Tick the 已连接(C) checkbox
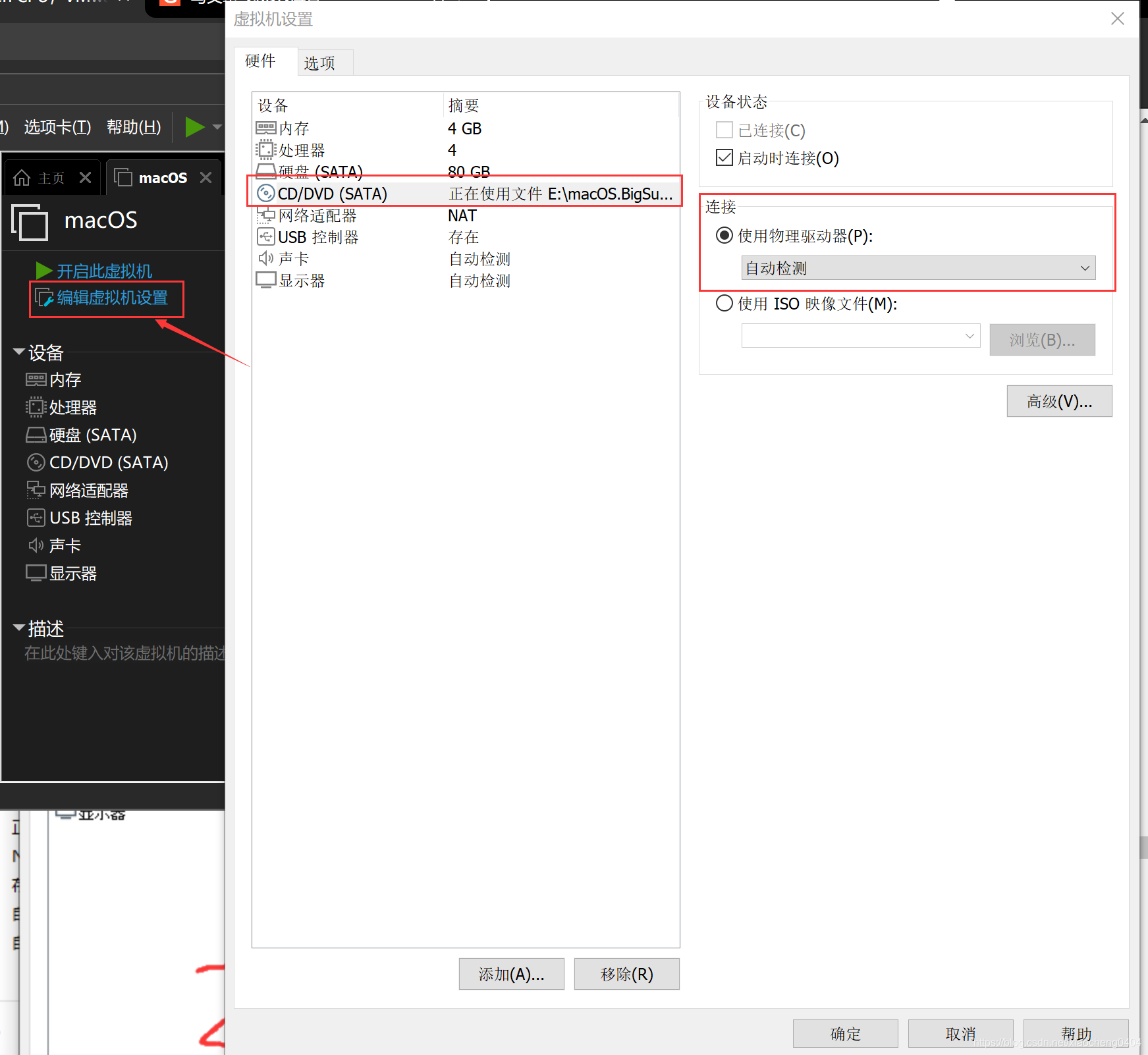This screenshot has width=1148, height=1055. [x=724, y=130]
